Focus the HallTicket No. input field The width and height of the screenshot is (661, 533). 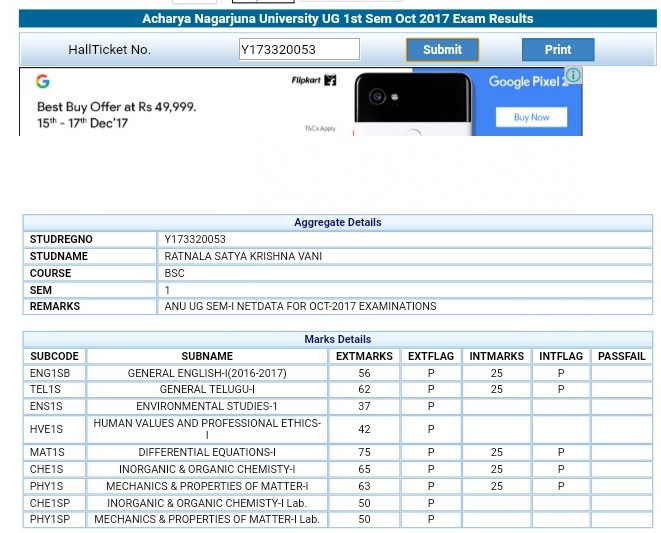click(299, 49)
